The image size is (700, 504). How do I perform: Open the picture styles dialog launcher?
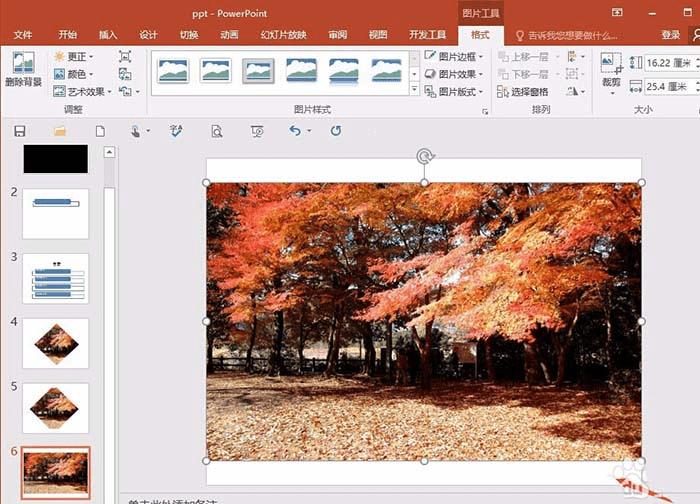[x=485, y=111]
